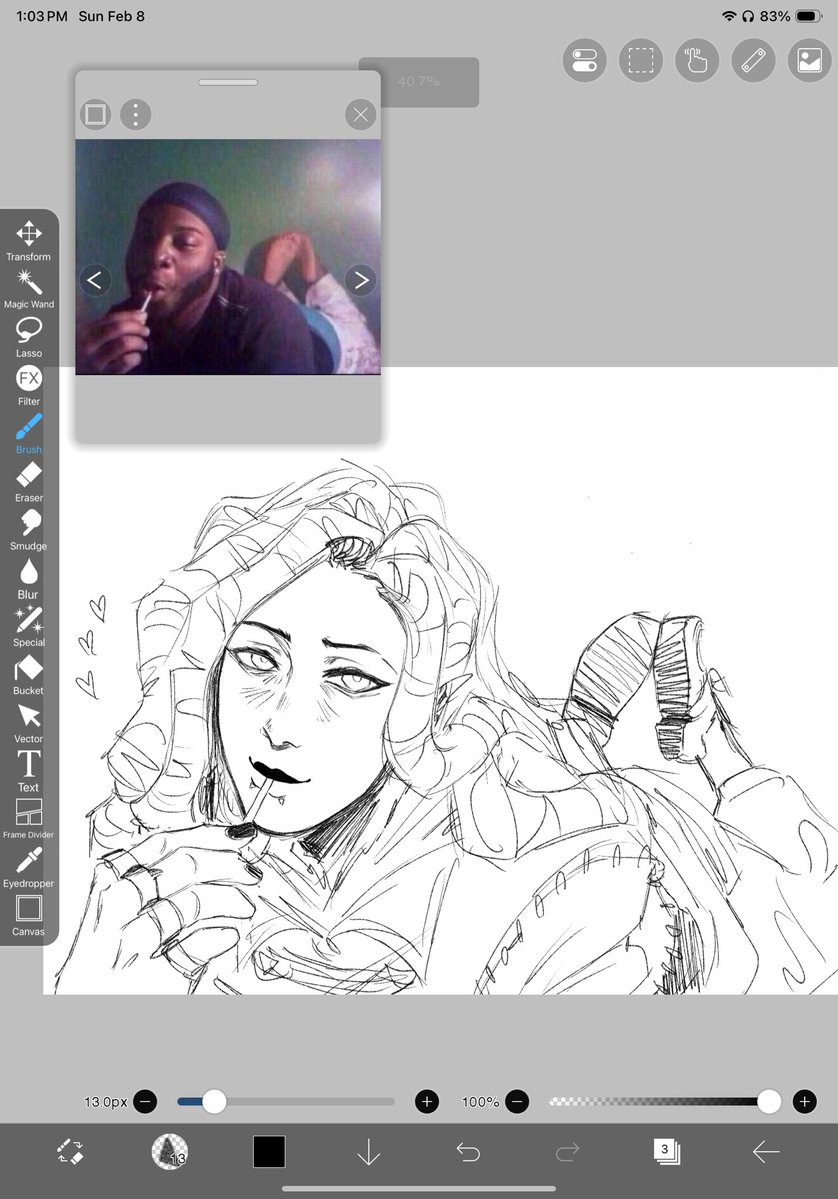
Task: Select the Bucket fill tool
Action: pos(28,674)
